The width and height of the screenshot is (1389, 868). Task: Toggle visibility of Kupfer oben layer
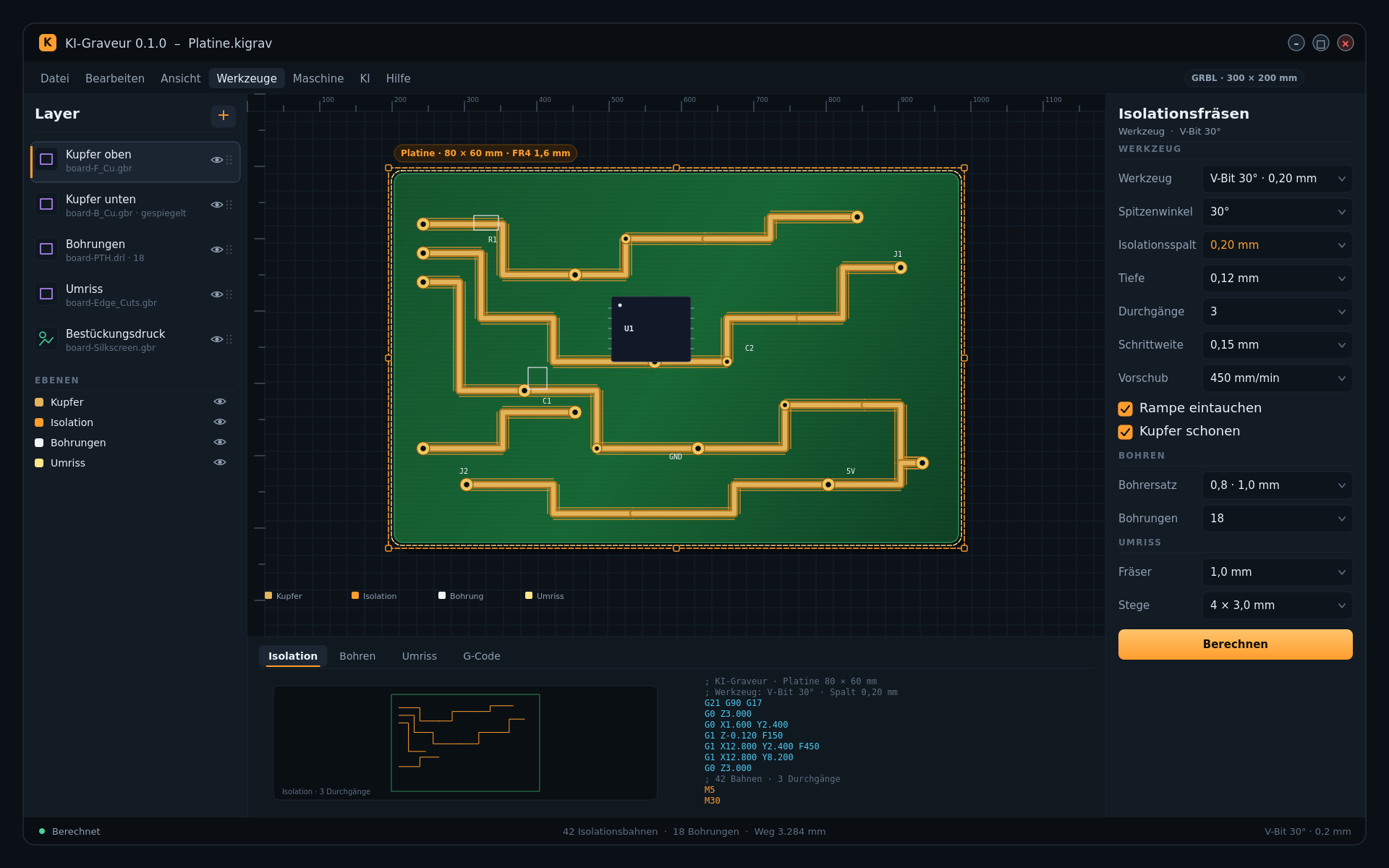pos(216,161)
